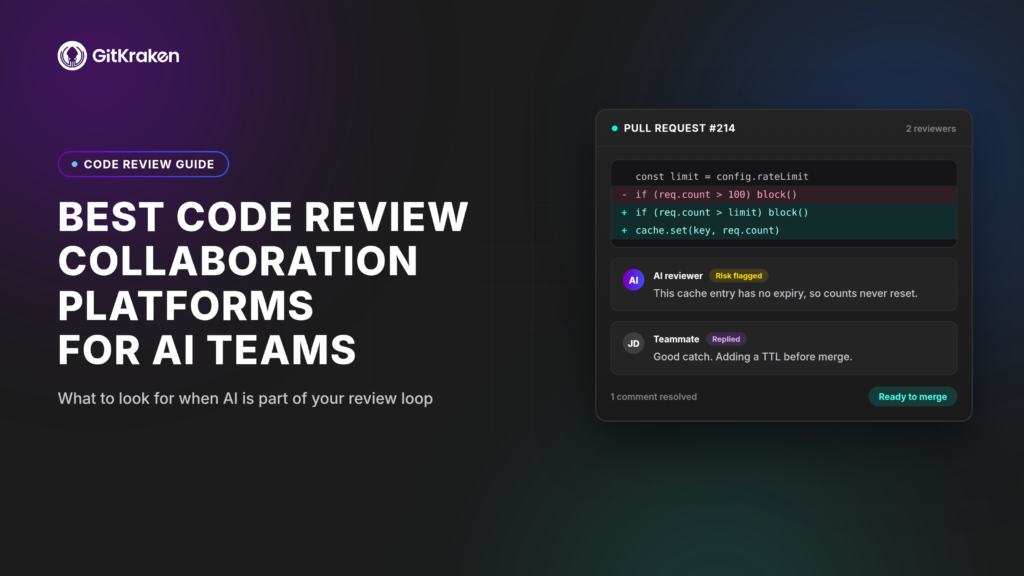
Task: Click the headline 'BEST CODE REVIEW'
Action: [x=263, y=216]
